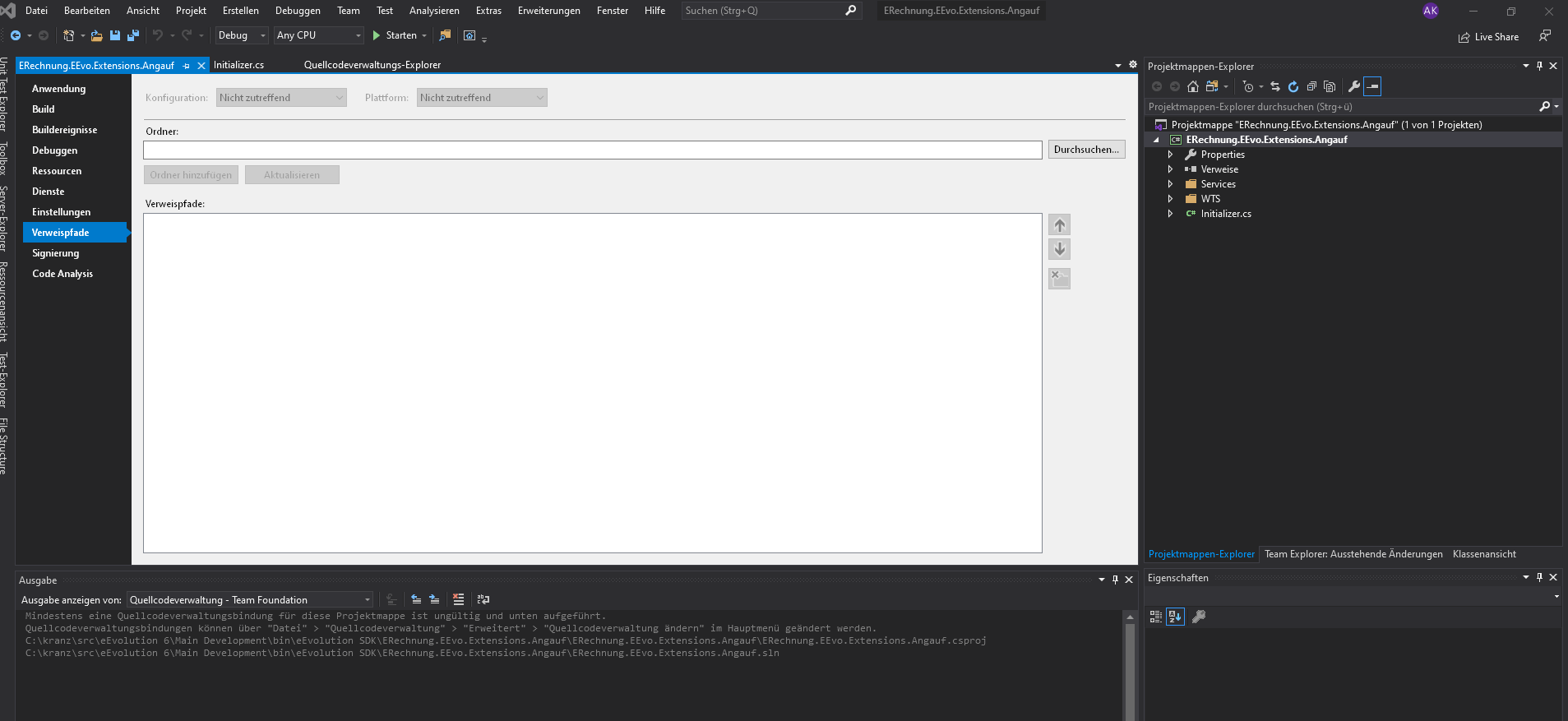1568x721 pixels.
Task: Clear all output in Ausgabe panel
Action: pyautogui.click(x=459, y=599)
